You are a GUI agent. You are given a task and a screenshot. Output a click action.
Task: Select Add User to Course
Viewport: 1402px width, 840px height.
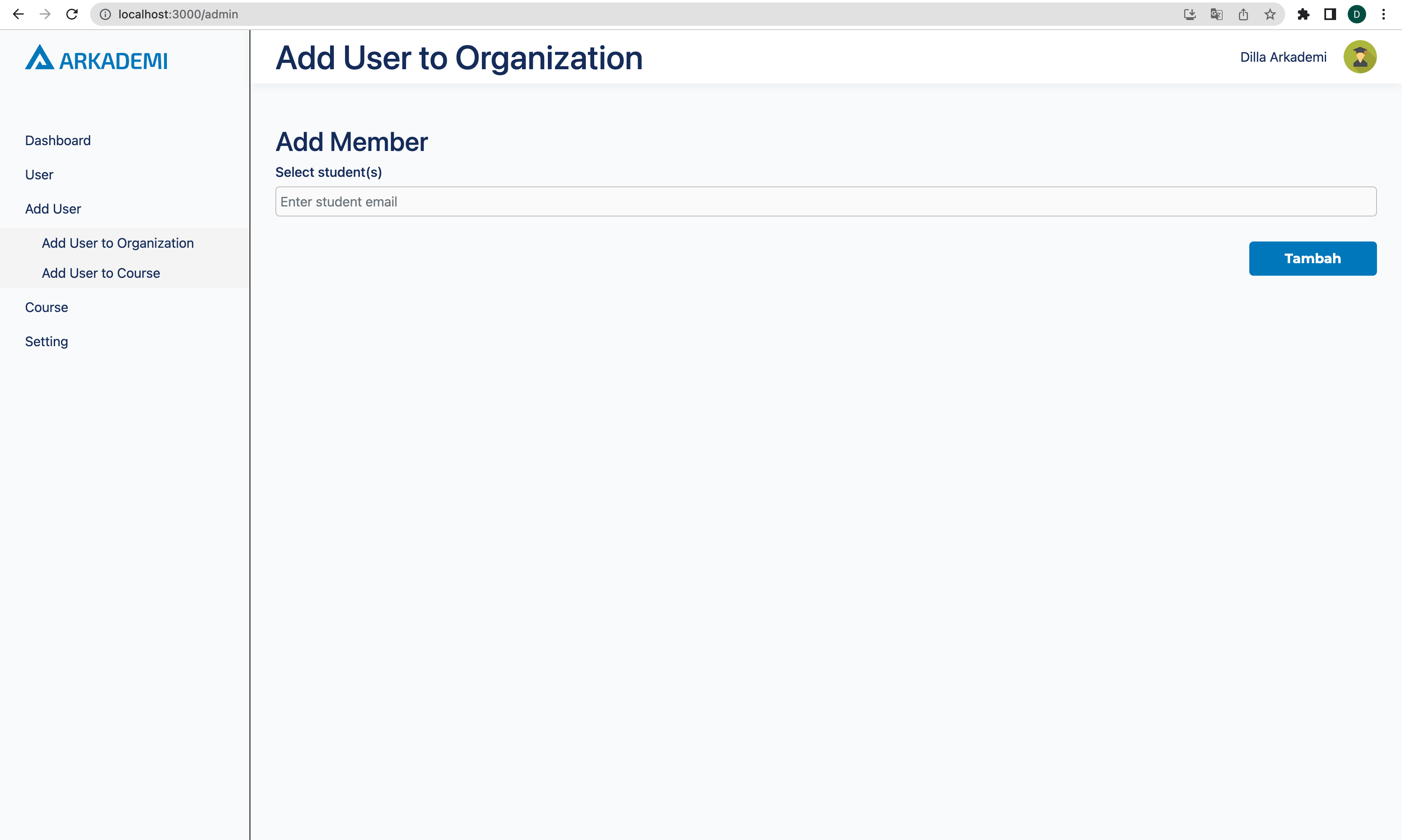tap(101, 273)
